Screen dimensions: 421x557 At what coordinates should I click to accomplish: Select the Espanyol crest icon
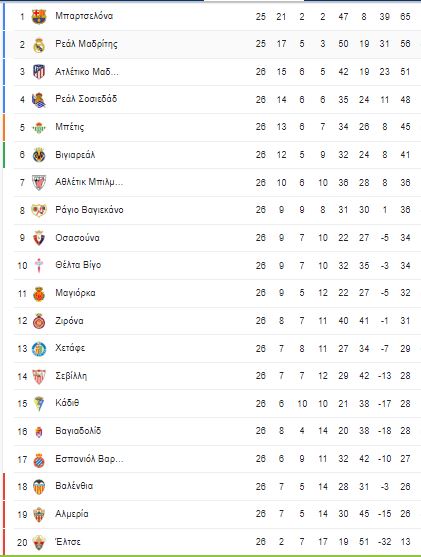(x=39, y=460)
